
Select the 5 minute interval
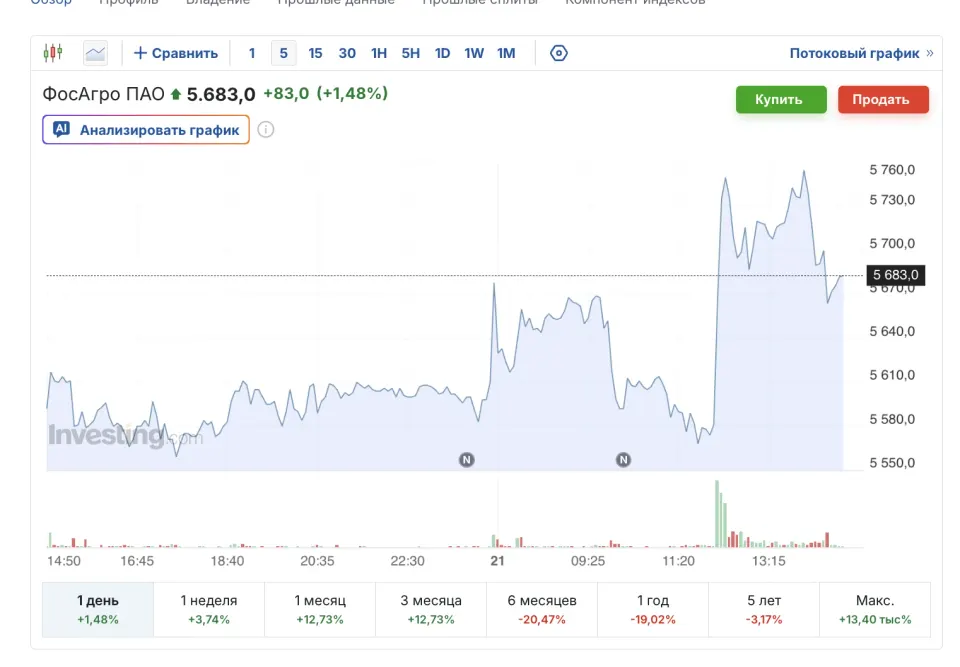point(283,53)
